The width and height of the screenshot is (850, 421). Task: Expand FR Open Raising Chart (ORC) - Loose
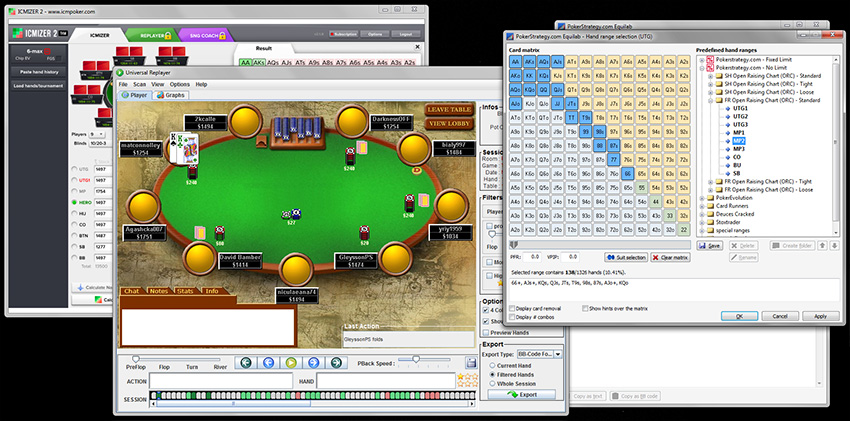[x=711, y=190]
